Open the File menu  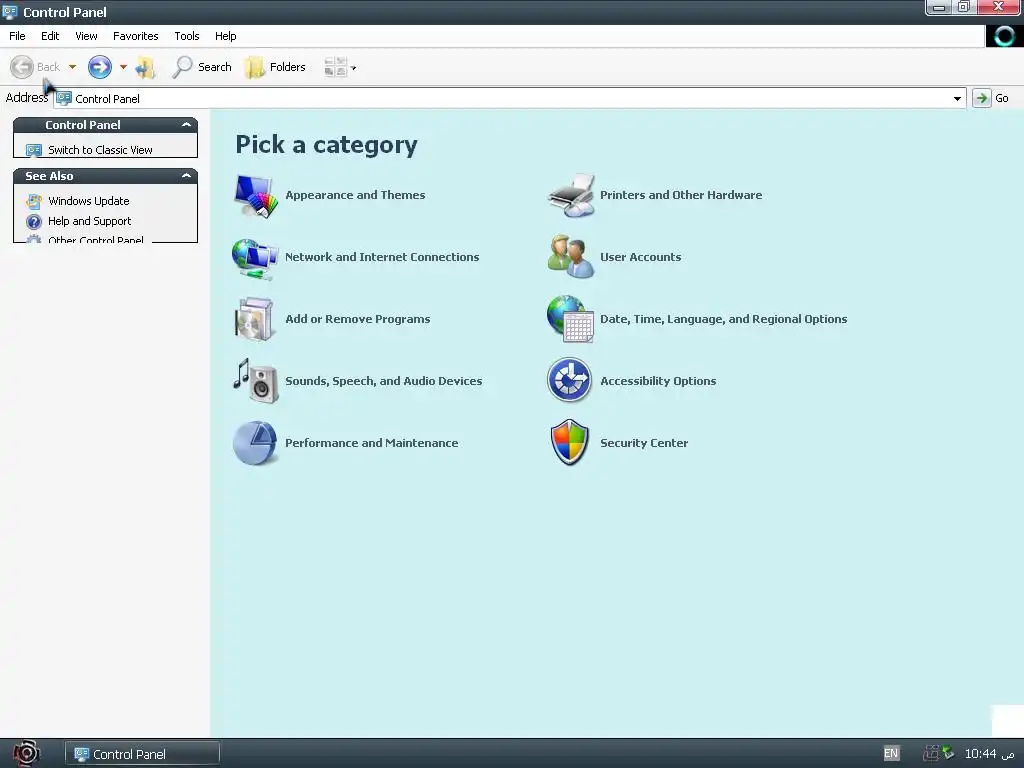[x=17, y=36]
